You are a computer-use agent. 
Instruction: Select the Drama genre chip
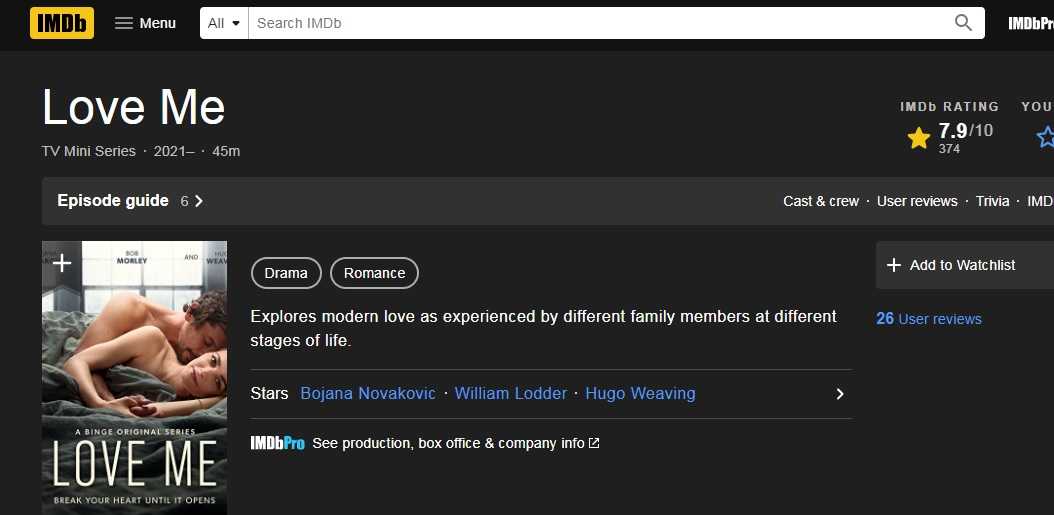pos(286,273)
